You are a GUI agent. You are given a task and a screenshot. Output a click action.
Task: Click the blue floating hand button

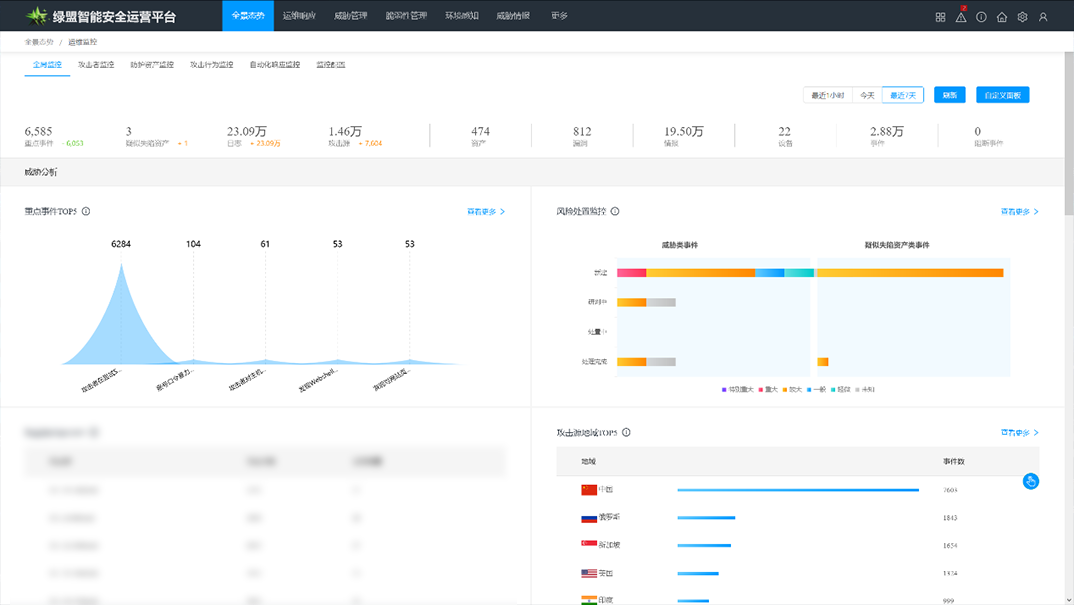click(1031, 482)
